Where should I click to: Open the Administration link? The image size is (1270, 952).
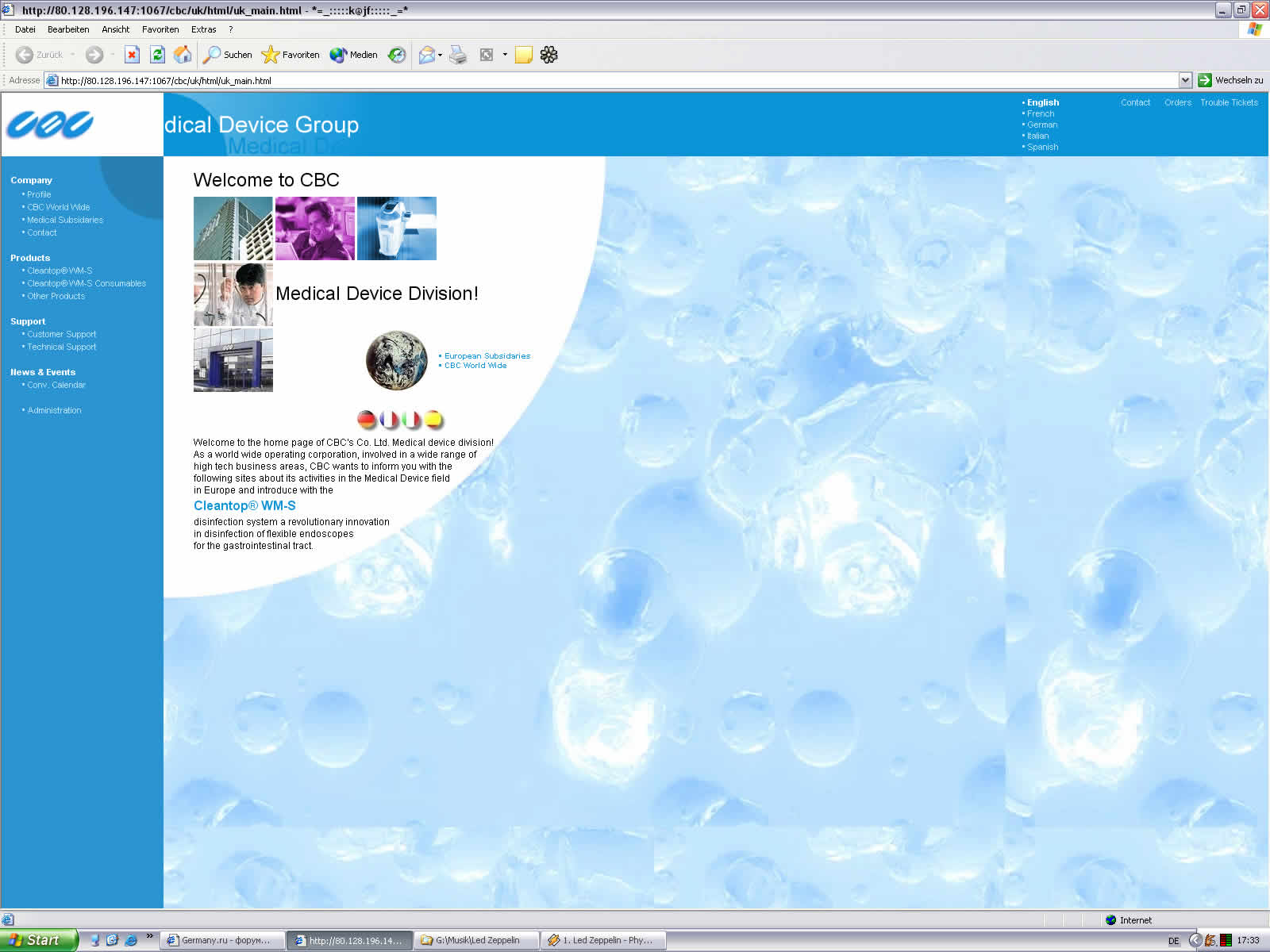[x=54, y=410]
